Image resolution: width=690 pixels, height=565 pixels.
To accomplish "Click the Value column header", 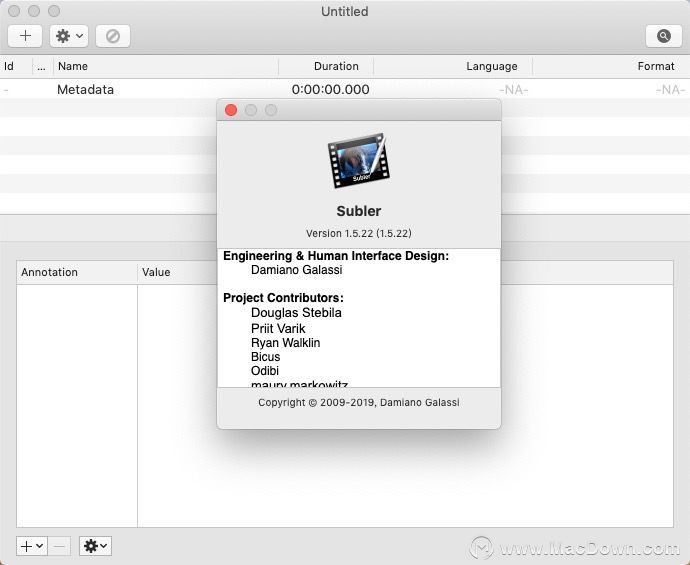I will click(x=156, y=272).
